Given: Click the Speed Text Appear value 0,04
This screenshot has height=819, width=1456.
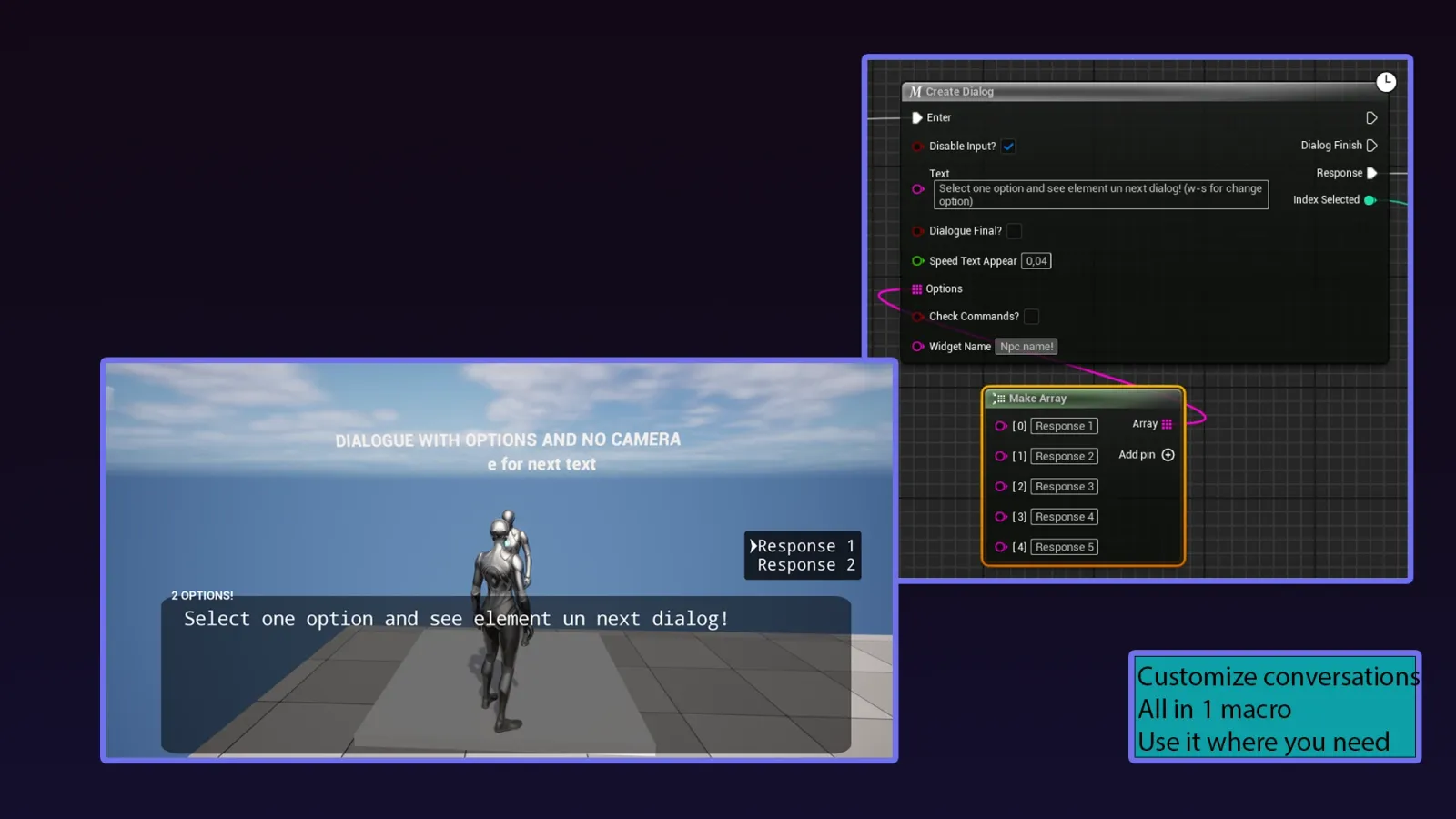Looking at the screenshot, I should coord(1036,260).
